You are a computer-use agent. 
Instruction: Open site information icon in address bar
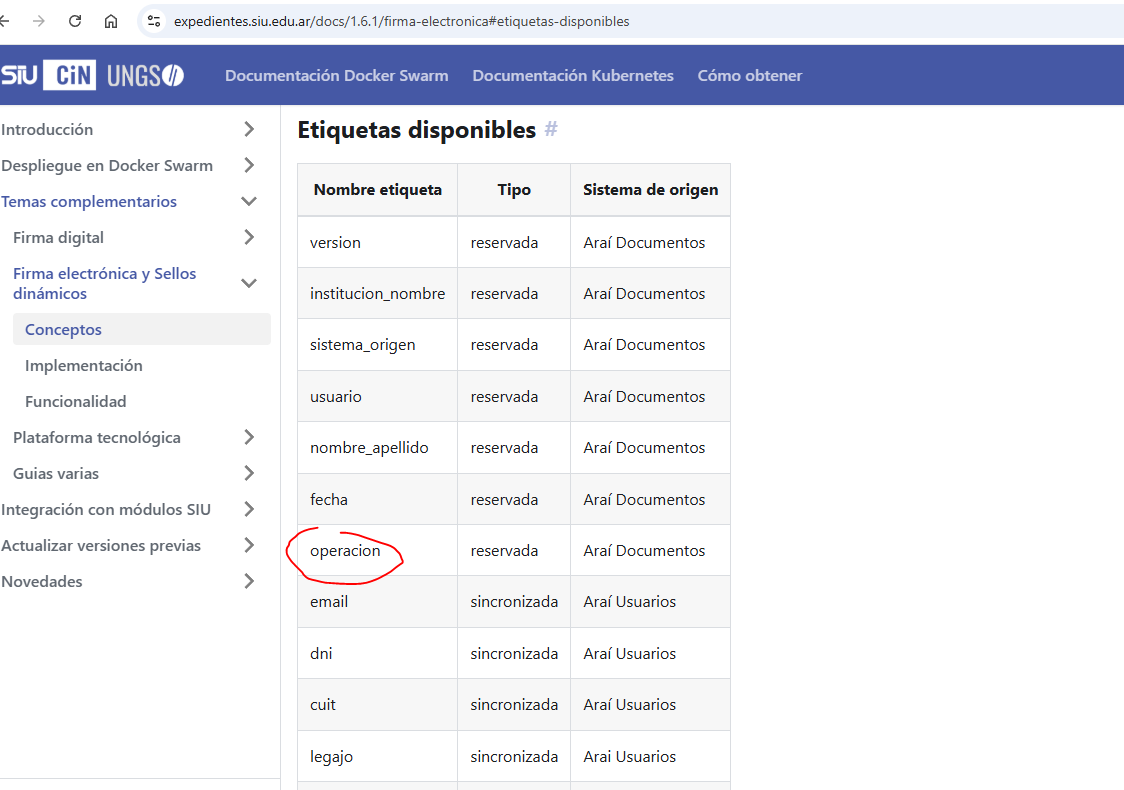(153, 21)
